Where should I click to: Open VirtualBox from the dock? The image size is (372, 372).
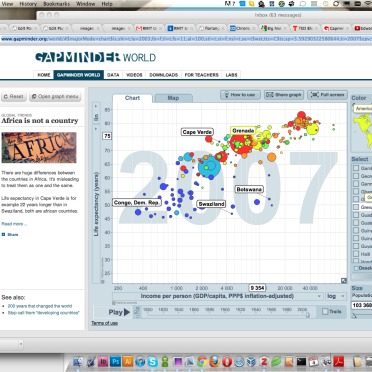point(251,362)
